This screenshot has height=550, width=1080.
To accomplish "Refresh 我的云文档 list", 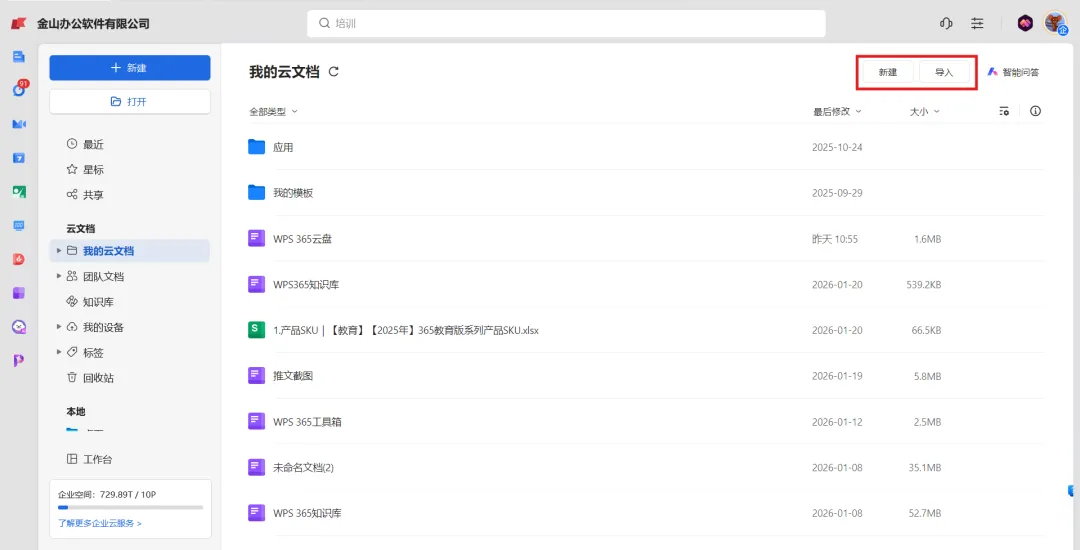I will pos(334,72).
